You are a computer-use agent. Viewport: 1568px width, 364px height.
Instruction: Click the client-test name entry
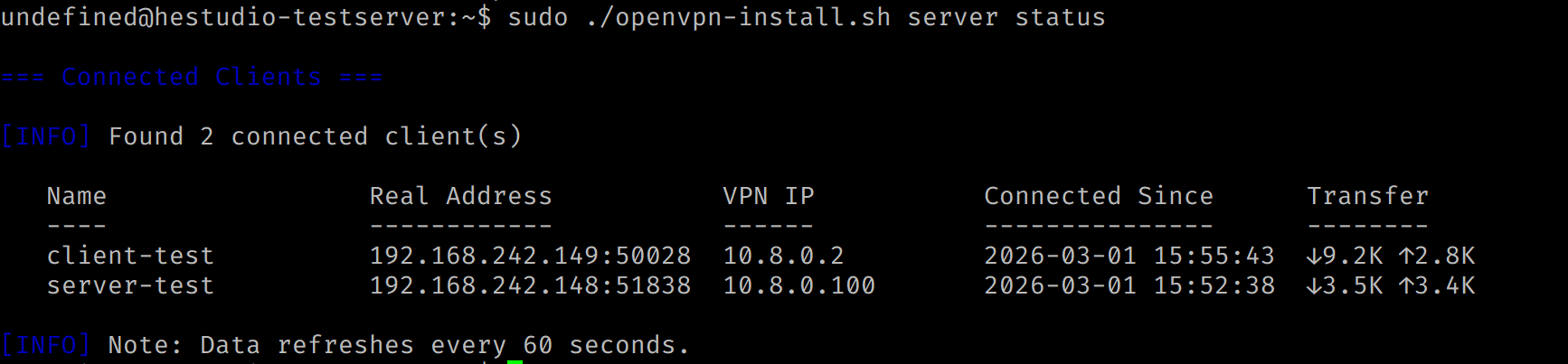[x=130, y=256]
